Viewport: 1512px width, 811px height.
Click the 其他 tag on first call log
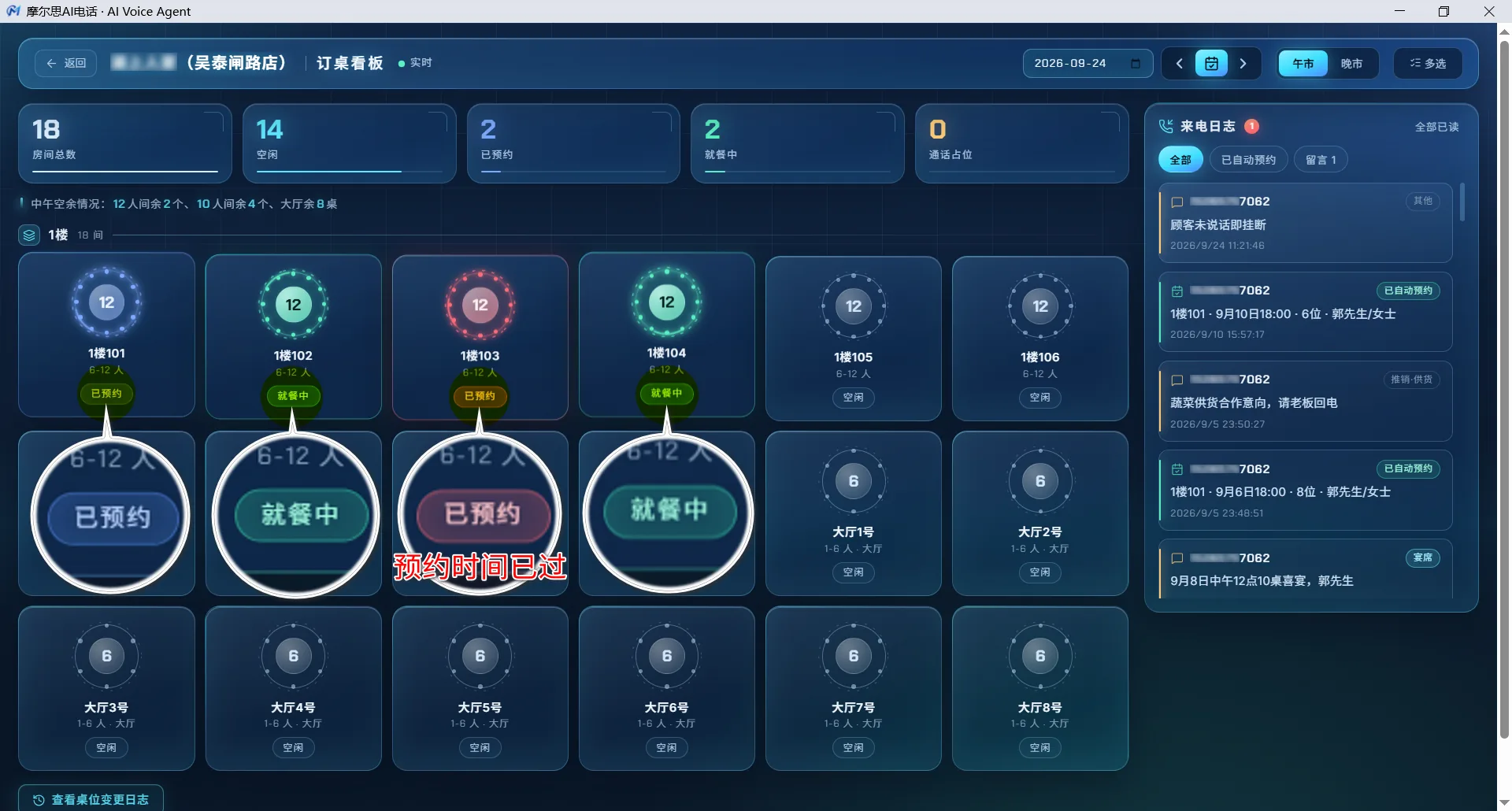pos(1423,201)
